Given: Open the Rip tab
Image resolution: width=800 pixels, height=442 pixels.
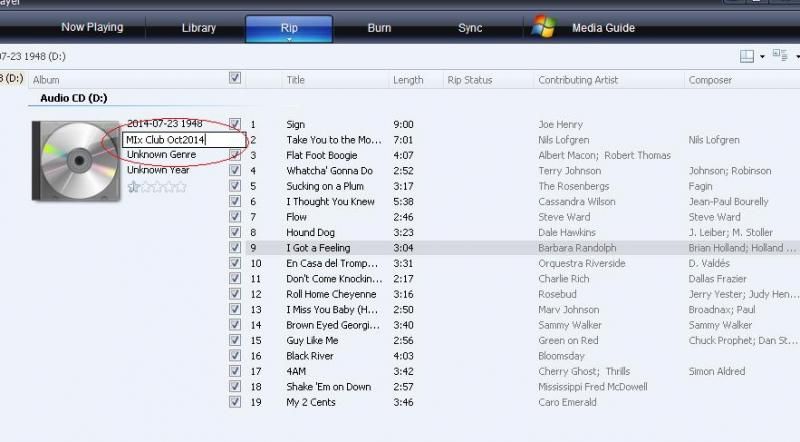Looking at the screenshot, I should (289, 29).
